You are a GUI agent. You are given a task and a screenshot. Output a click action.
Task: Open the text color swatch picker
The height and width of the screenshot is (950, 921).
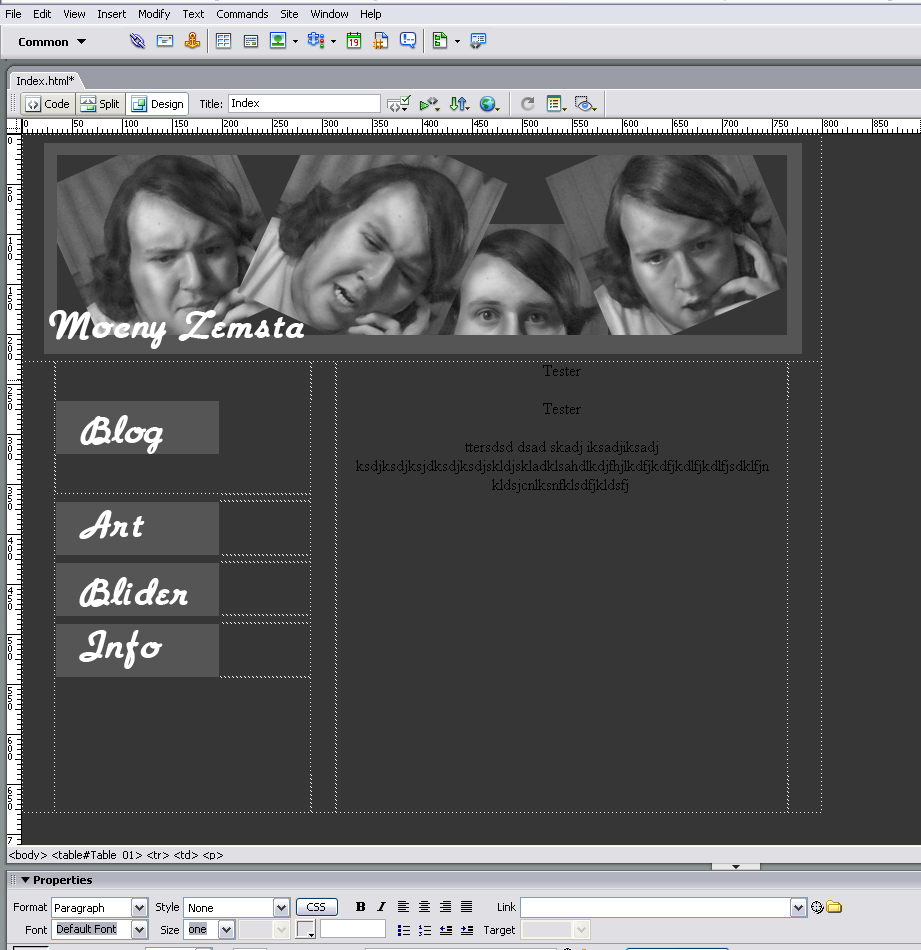(x=305, y=929)
